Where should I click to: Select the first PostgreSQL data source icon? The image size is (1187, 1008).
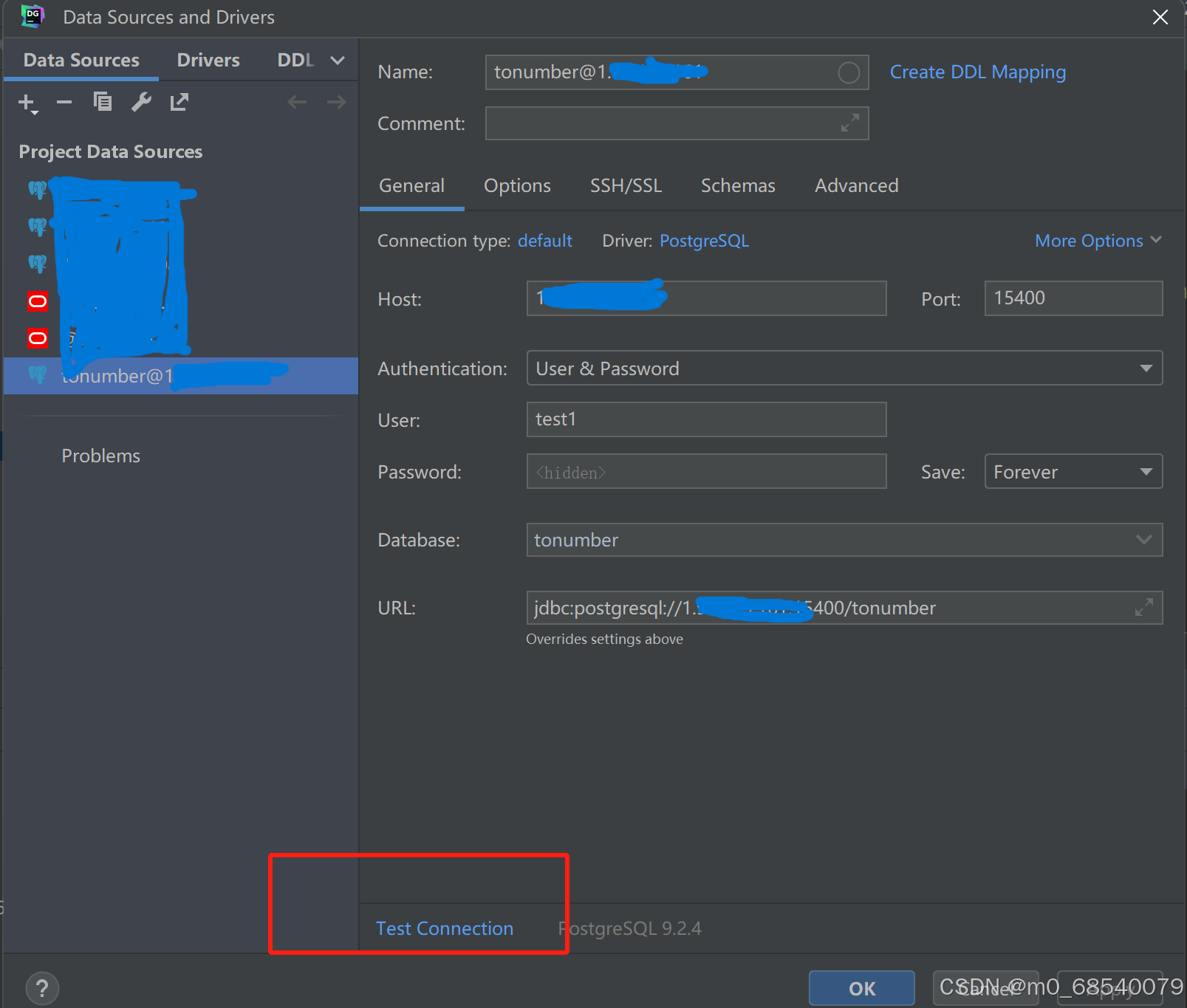pyautogui.click(x=38, y=190)
